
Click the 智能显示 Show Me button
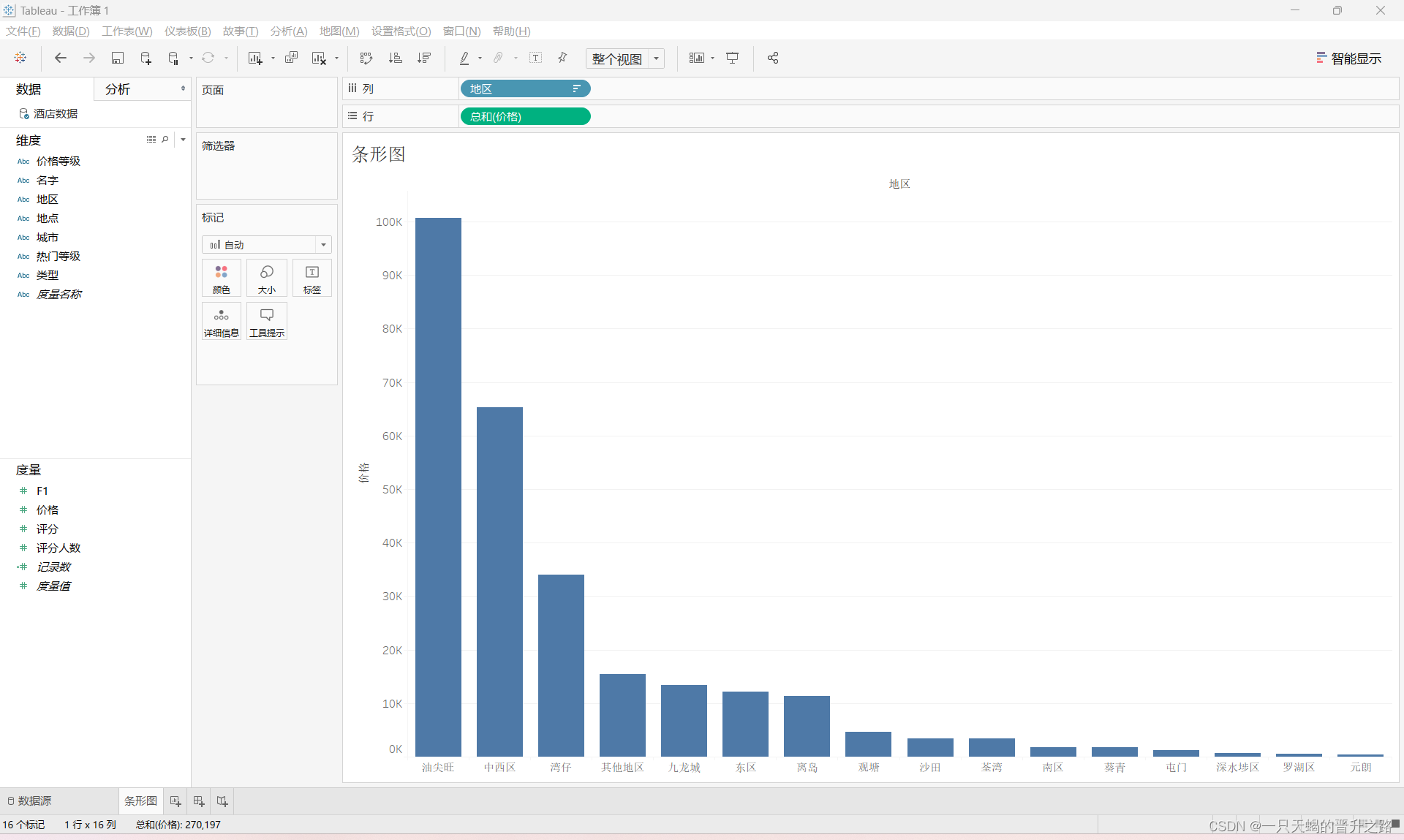[x=1349, y=58]
